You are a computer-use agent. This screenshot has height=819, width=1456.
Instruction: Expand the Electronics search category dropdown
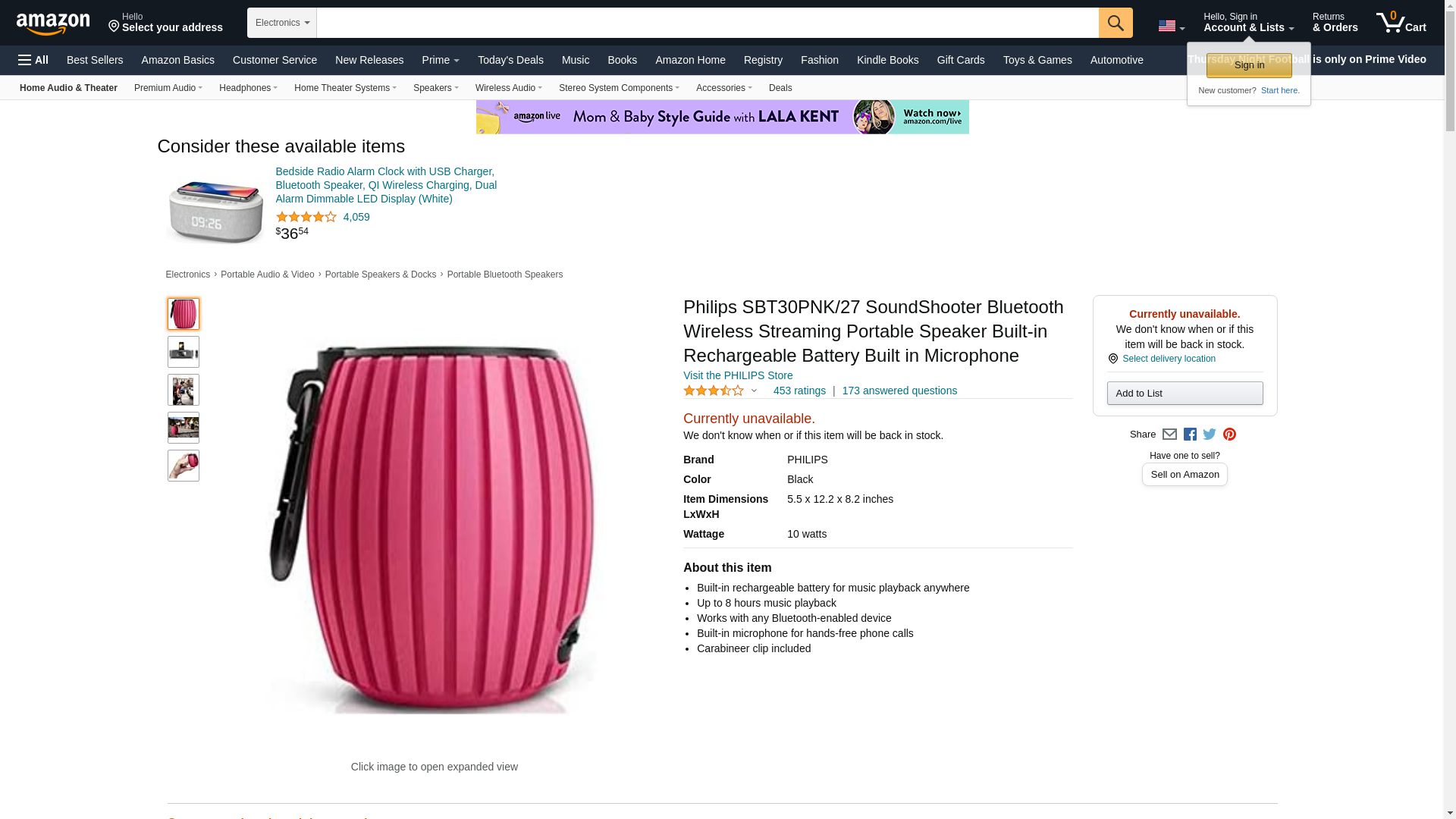coord(282,23)
